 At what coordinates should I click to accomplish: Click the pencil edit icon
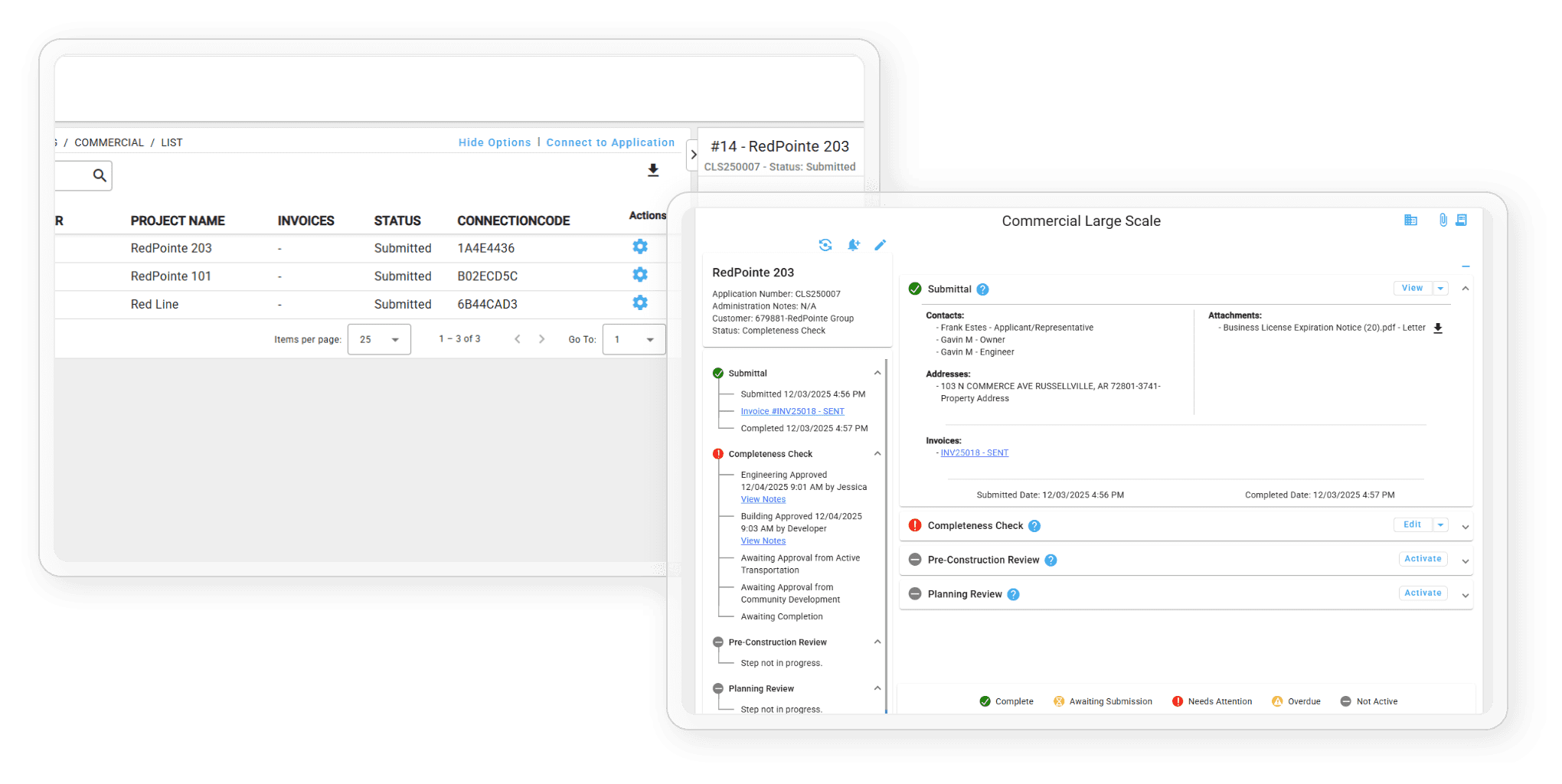coord(880,245)
